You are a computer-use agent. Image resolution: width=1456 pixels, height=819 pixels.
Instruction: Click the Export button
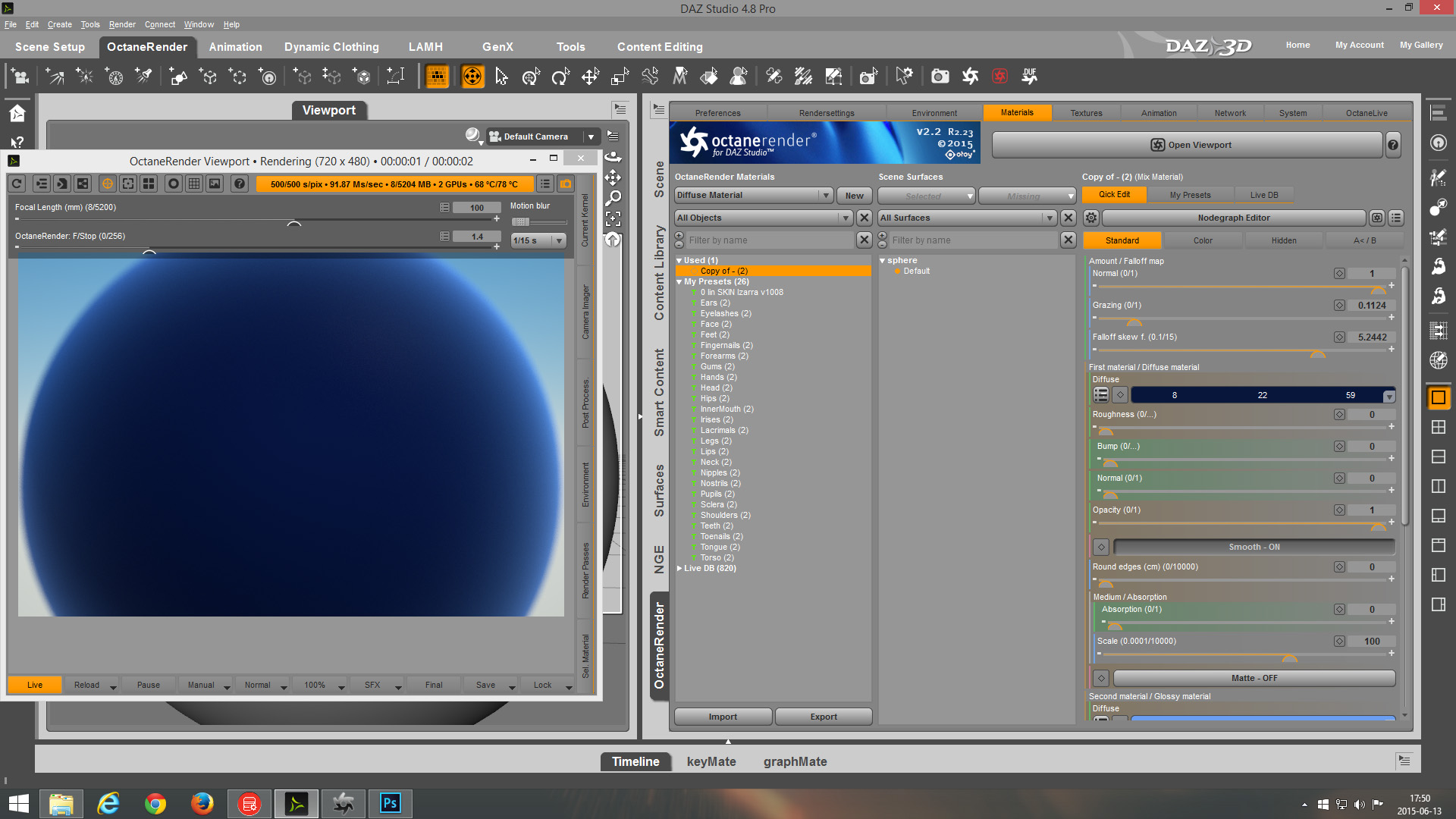click(x=823, y=717)
